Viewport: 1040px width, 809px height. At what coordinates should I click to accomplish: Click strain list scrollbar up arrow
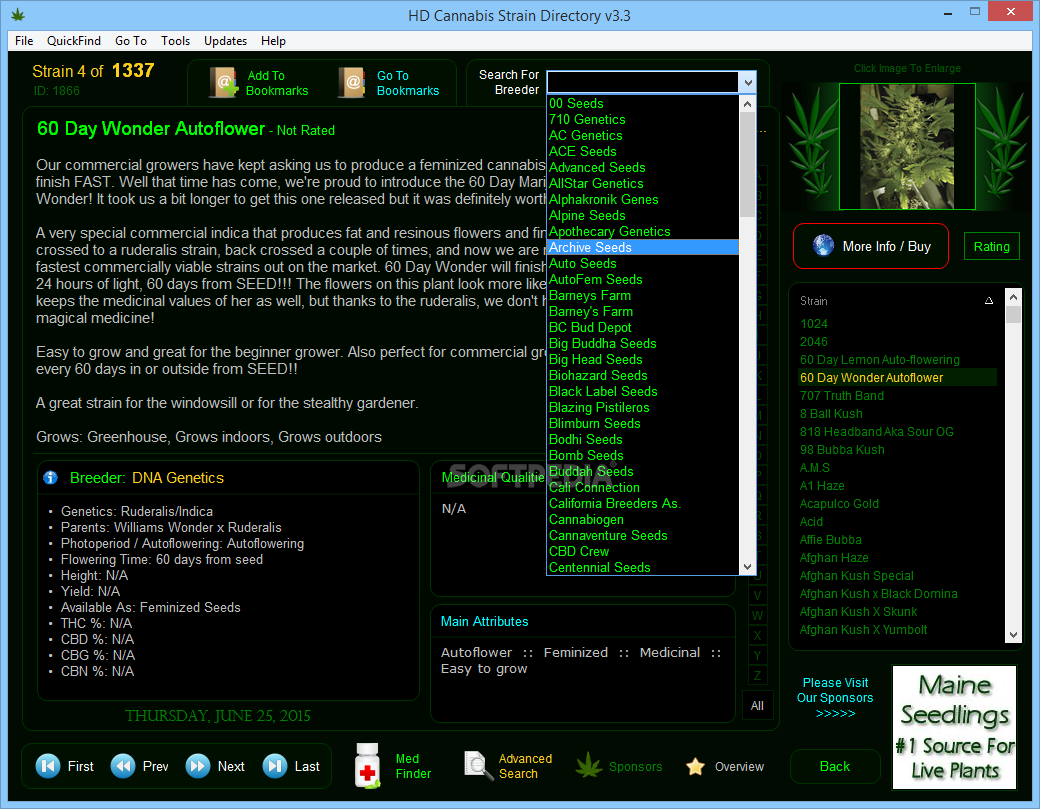1013,297
